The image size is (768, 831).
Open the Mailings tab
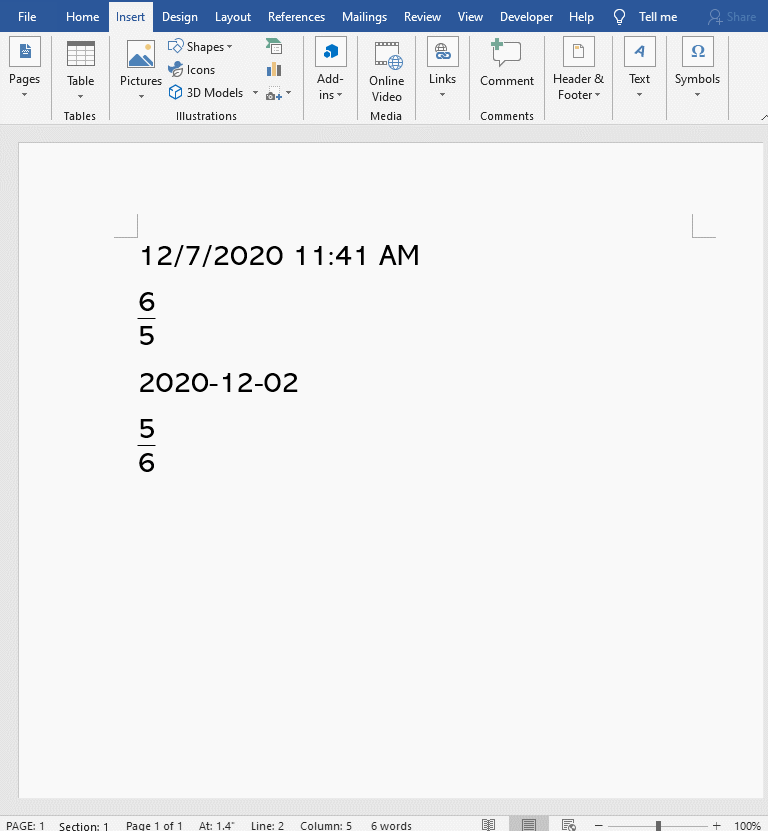[364, 17]
